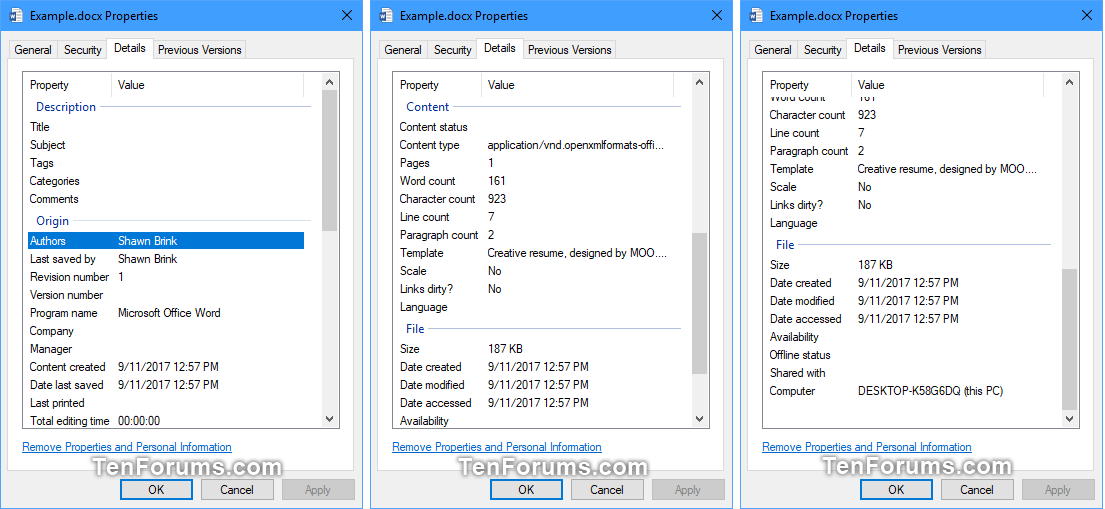Select Program name row Microsoft Office Word
The width and height of the screenshot is (1105, 509).
[x=166, y=313]
